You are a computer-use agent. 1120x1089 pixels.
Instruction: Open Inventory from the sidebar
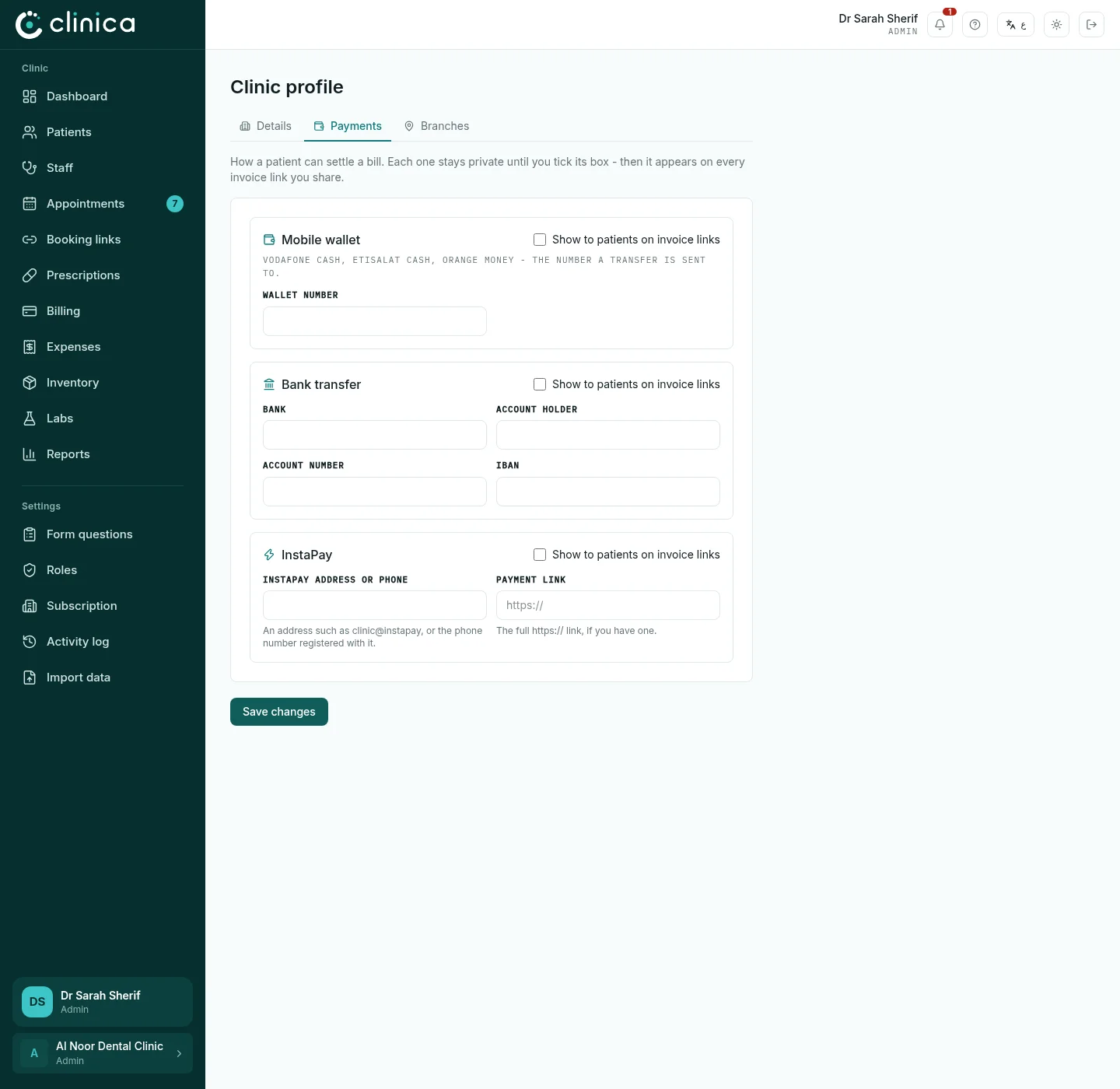tap(103, 383)
